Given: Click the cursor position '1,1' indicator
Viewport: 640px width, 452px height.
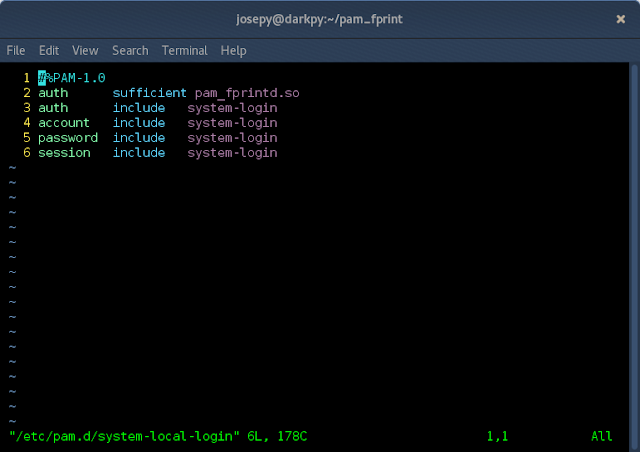Looking at the screenshot, I should [497, 436].
